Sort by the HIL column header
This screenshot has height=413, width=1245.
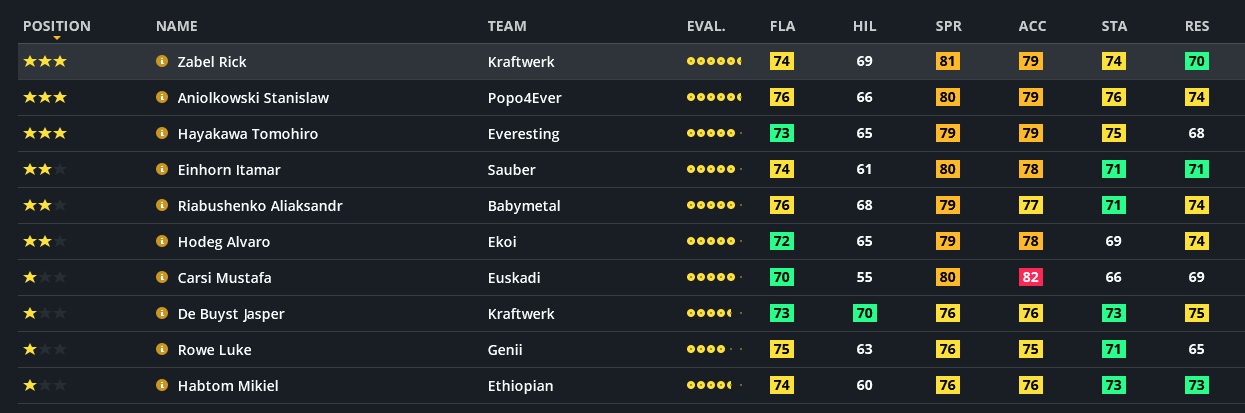pos(865,26)
